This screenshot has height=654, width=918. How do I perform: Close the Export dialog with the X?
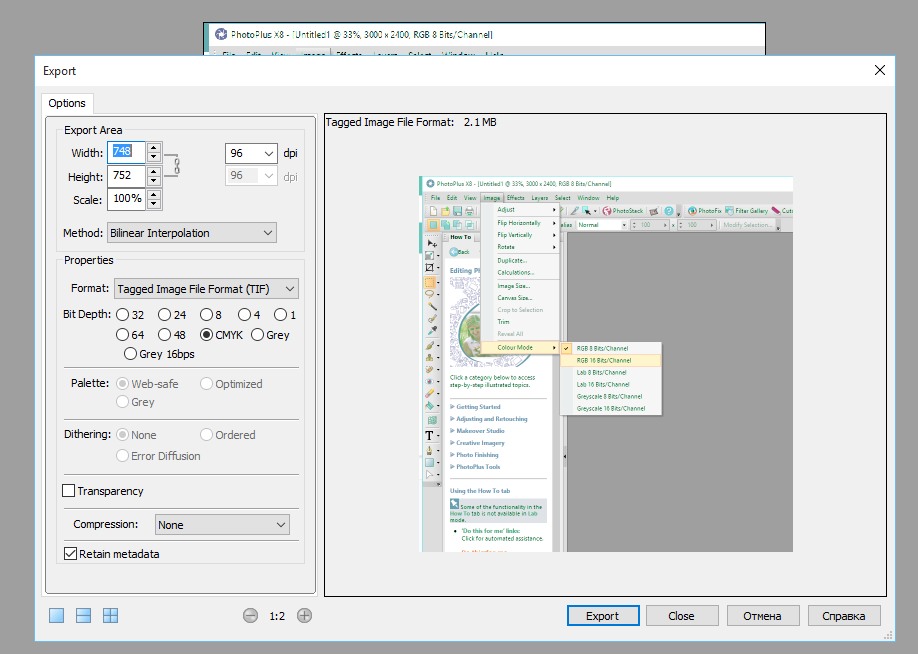[879, 70]
